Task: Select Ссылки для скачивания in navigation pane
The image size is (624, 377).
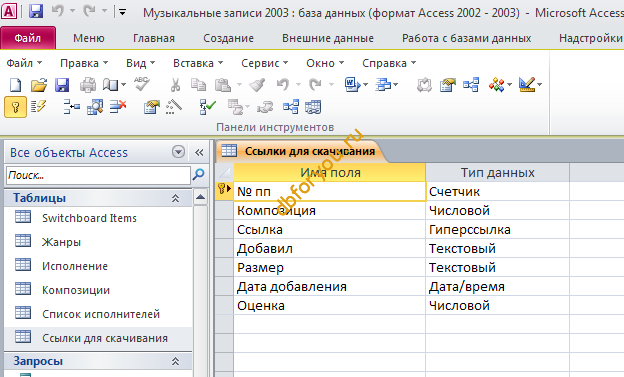Action: (x=98, y=338)
